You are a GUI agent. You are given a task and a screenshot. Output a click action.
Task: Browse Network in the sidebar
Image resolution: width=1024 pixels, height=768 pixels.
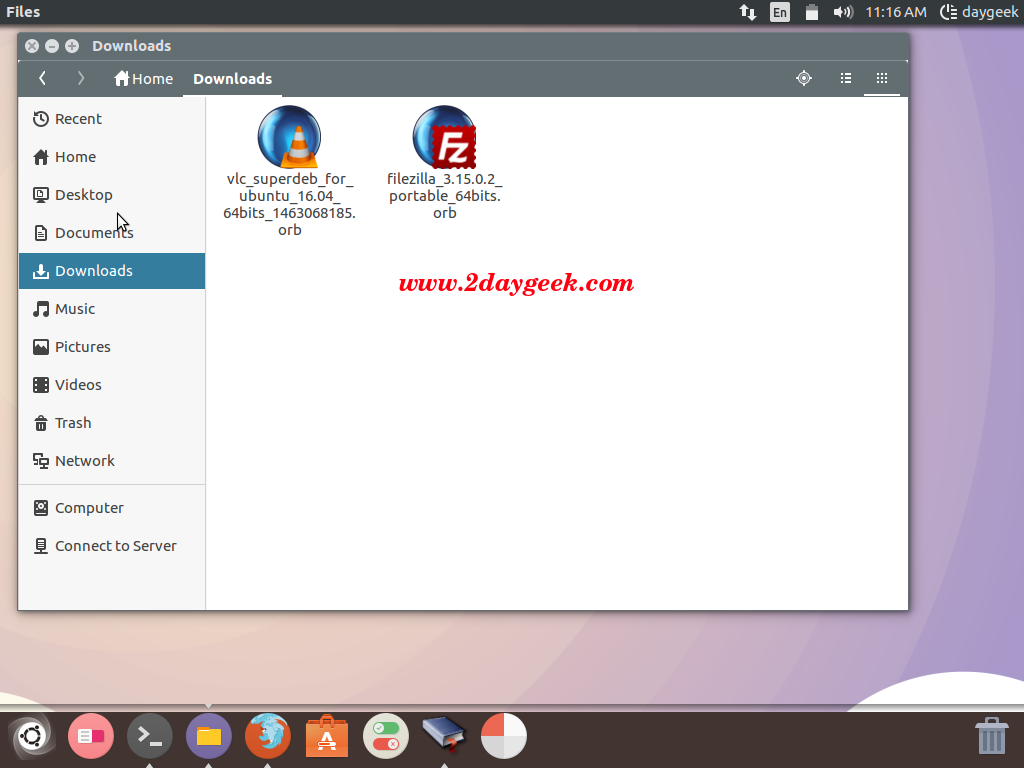point(112,461)
